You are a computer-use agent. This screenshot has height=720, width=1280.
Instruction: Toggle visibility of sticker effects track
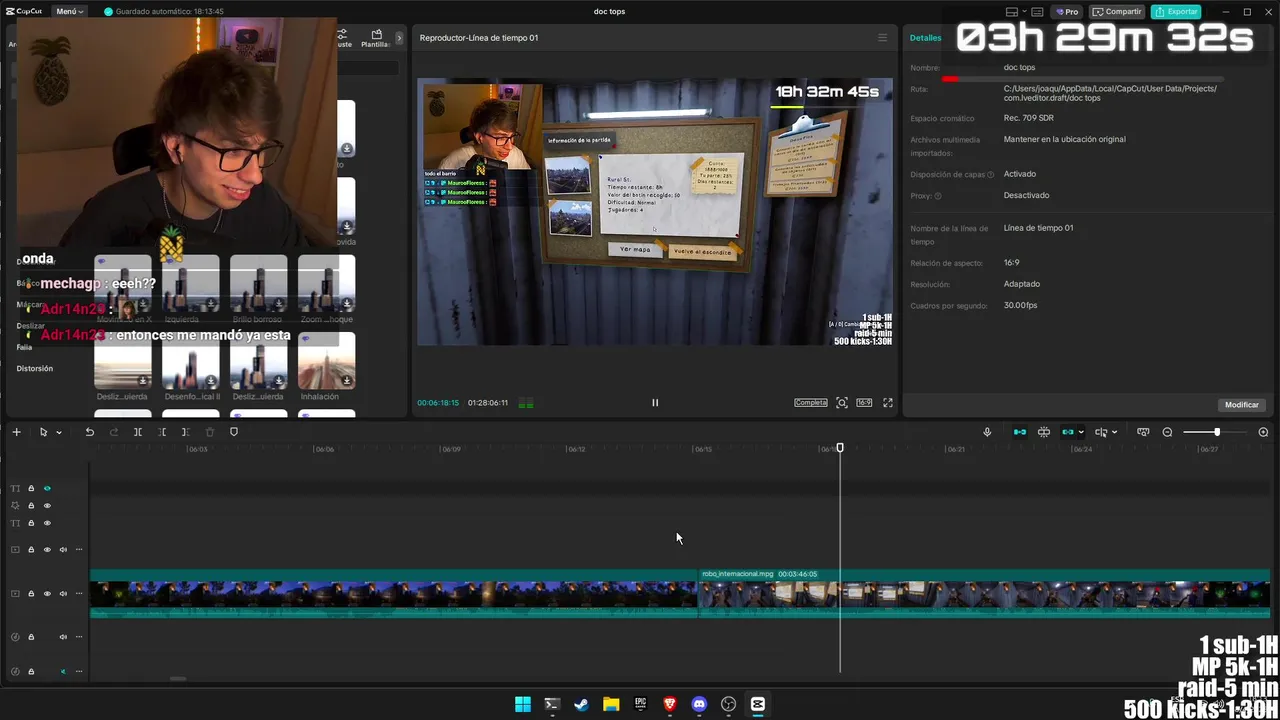point(47,506)
